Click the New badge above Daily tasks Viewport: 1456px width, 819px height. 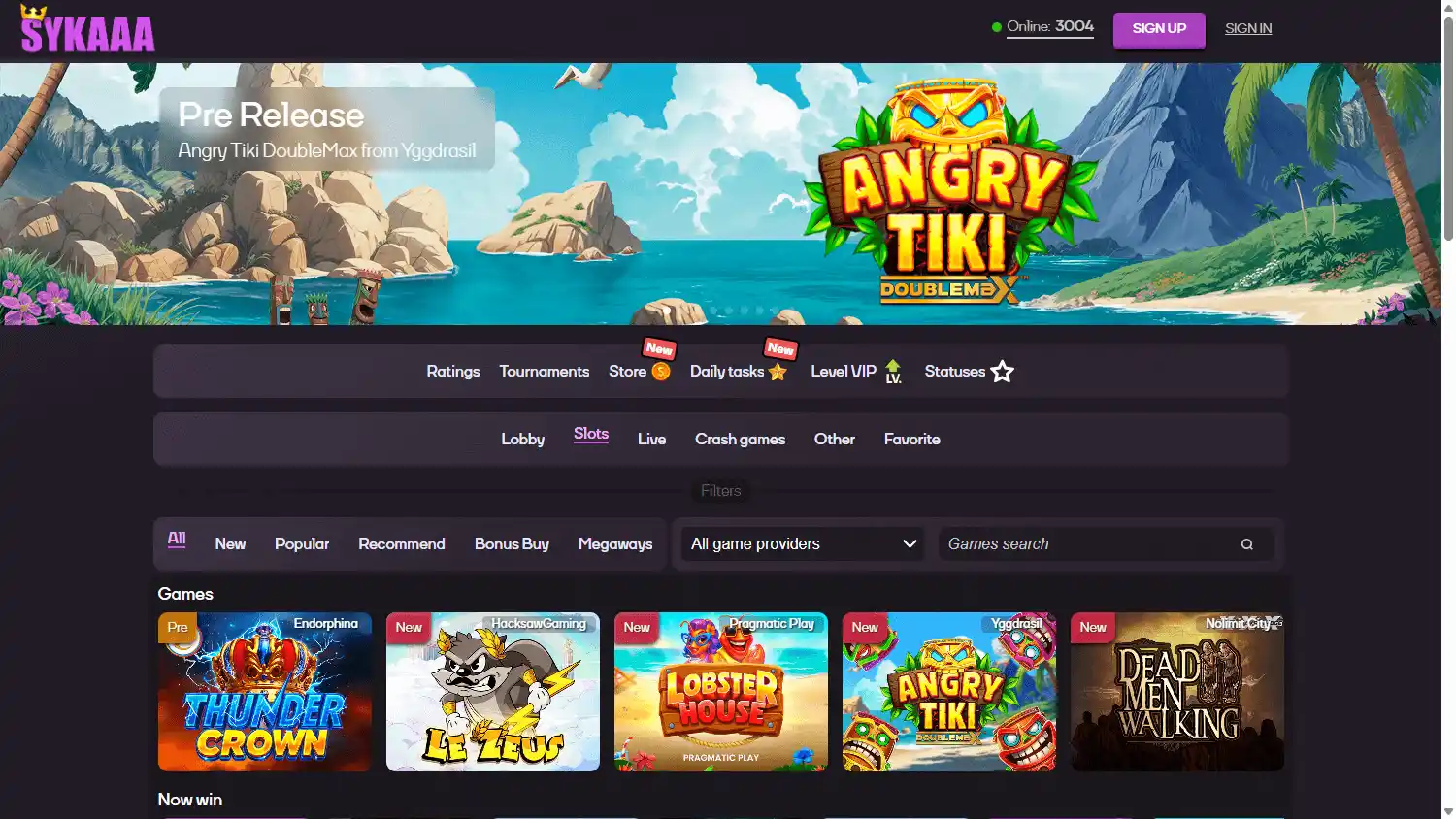point(780,348)
